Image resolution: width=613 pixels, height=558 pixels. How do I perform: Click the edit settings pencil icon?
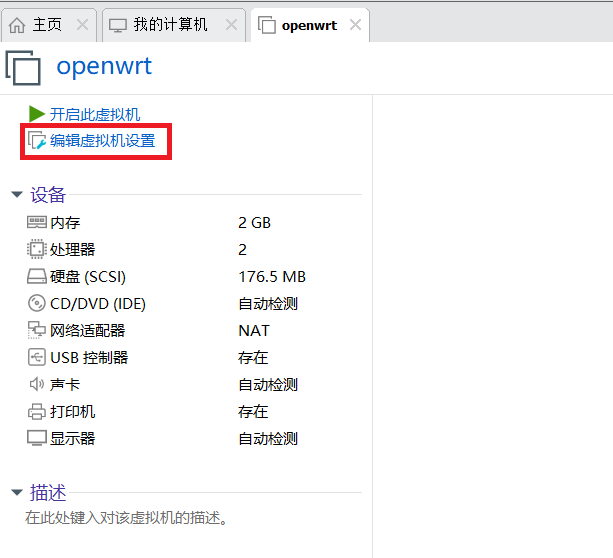[x=37, y=141]
